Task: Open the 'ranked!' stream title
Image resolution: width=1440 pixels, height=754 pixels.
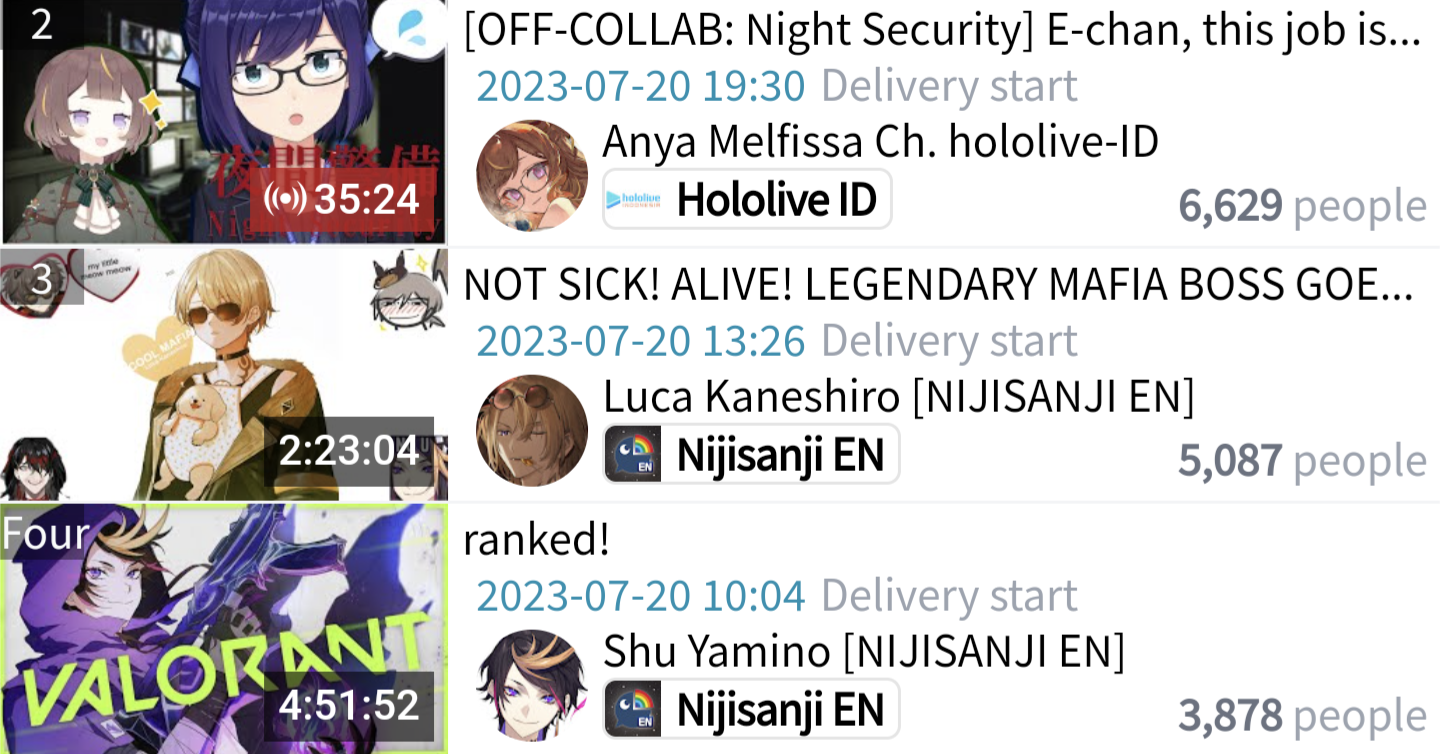Action: (x=536, y=540)
